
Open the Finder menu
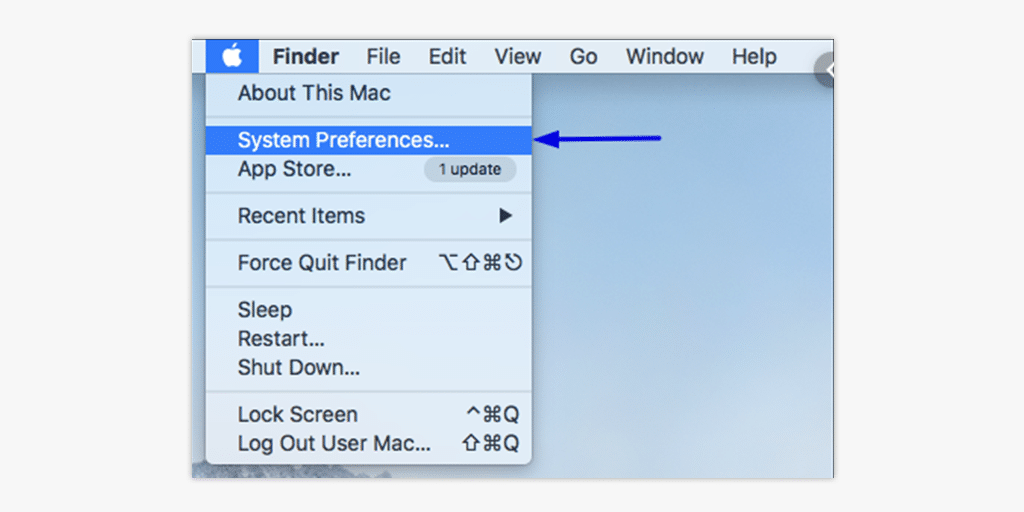pyautogui.click(x=305, y=57)
